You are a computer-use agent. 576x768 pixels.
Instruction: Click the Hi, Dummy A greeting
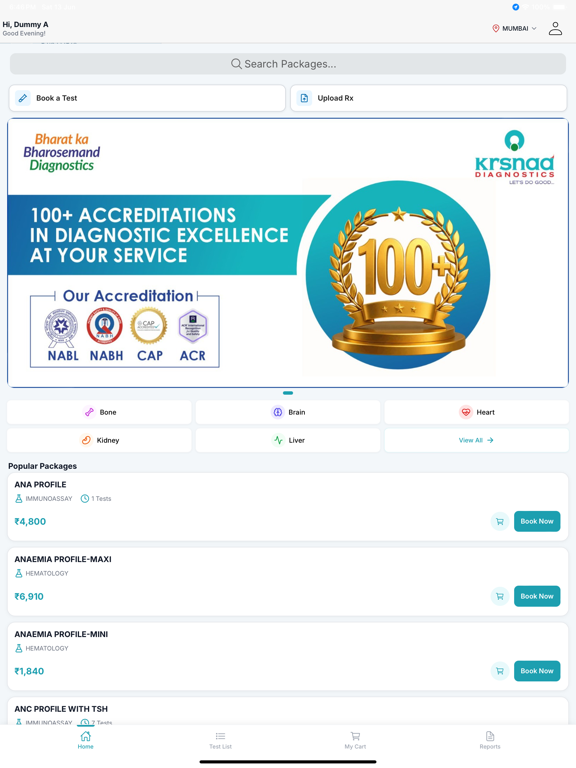tap(25, 24)
